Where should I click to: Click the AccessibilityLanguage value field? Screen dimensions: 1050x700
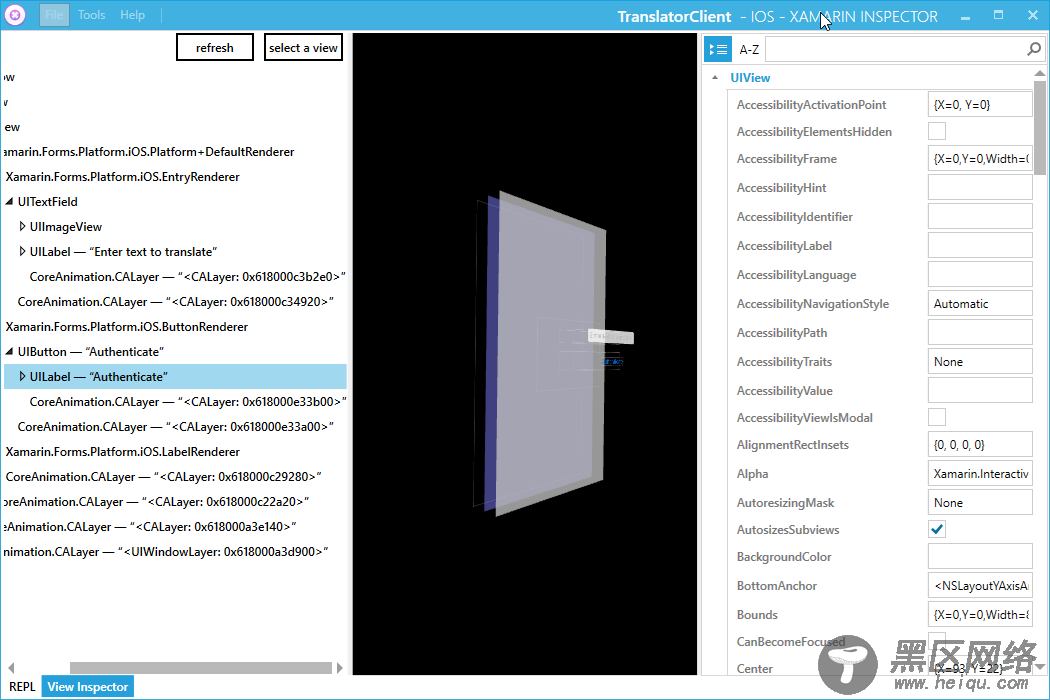pyautogui.click(x=980, y=275)
